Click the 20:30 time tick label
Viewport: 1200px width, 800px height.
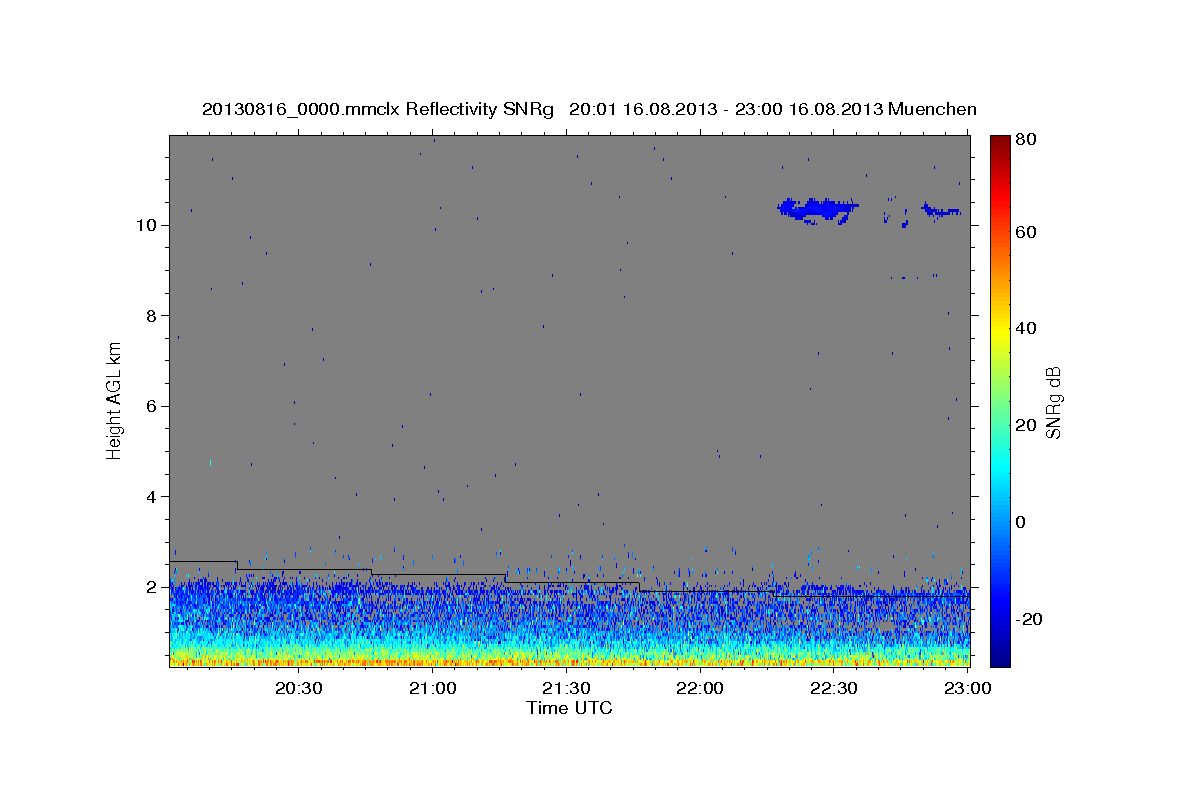(298, 688)
